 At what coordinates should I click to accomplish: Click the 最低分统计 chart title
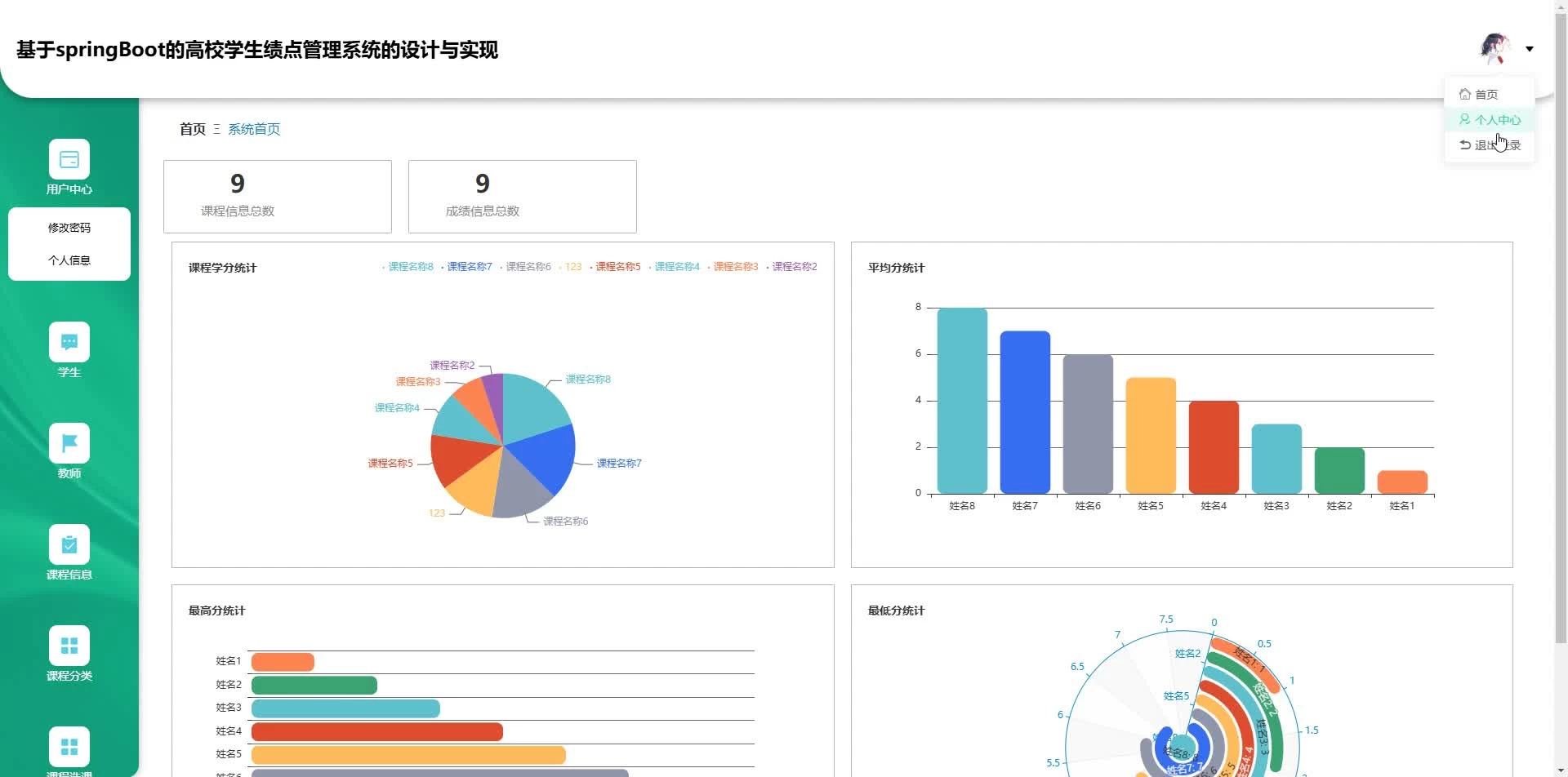(x=897, y=610)
